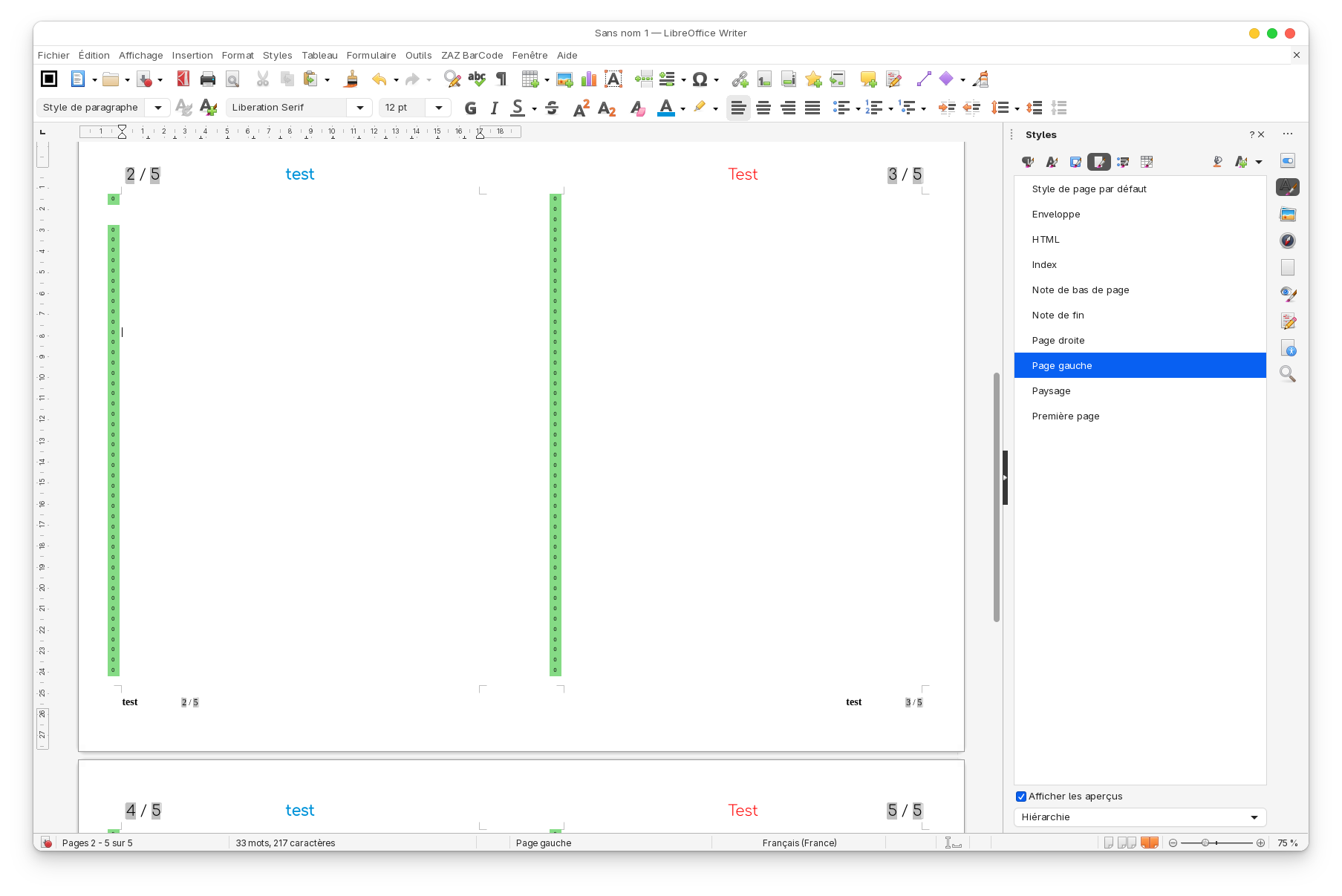The width and height of the screenshot is (1342, 896).
Task: Click the zoom slider handle
Action: 1205,843
